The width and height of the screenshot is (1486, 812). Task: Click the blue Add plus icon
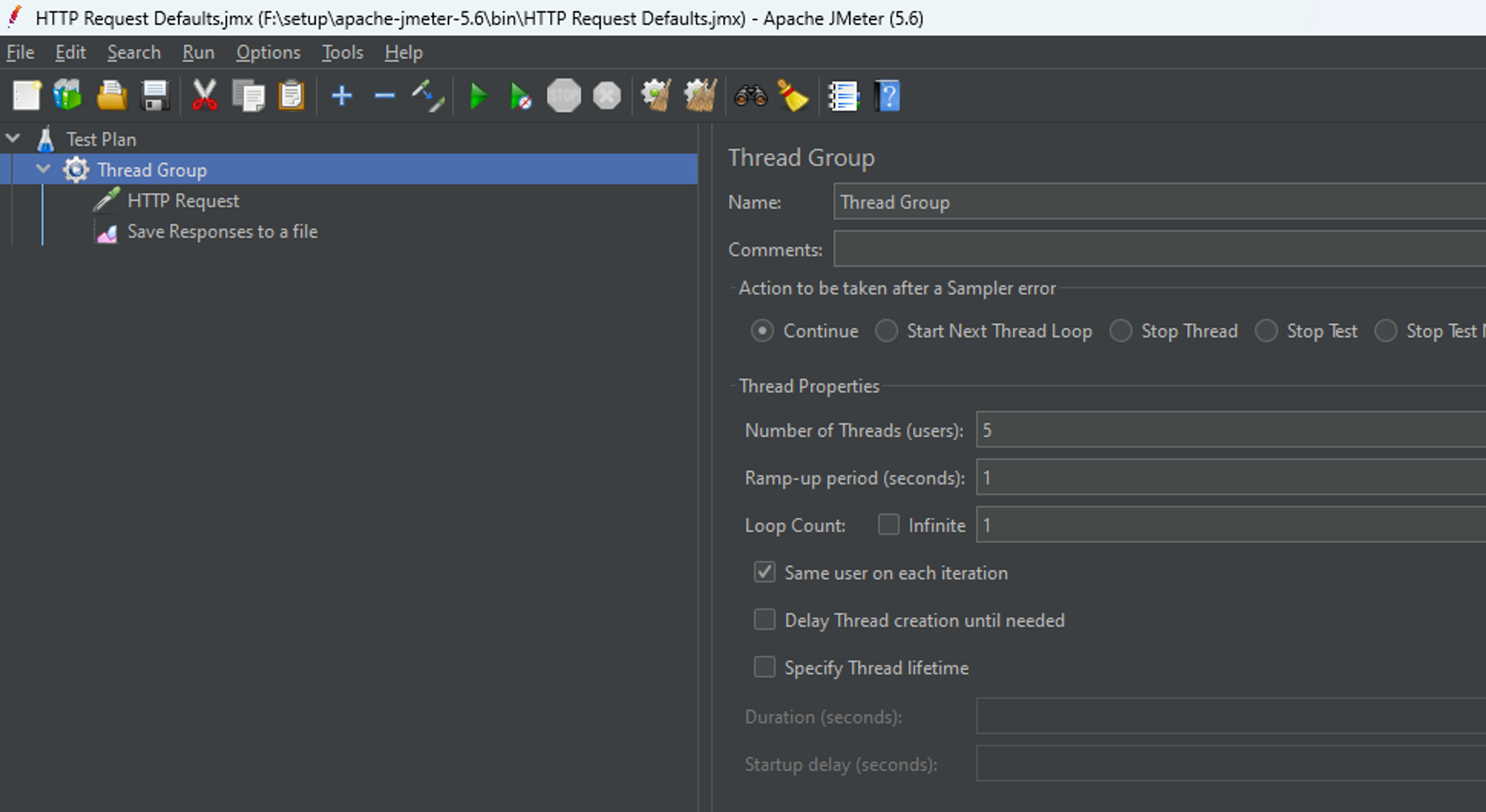(x=342, y=97)
